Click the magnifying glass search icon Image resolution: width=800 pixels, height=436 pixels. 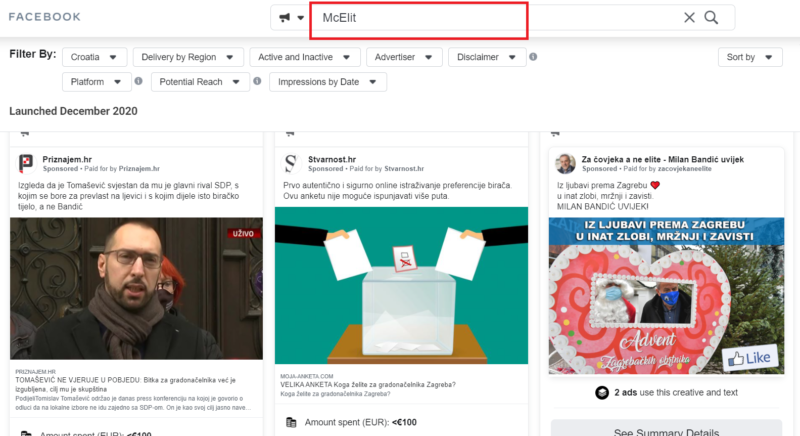711,18
